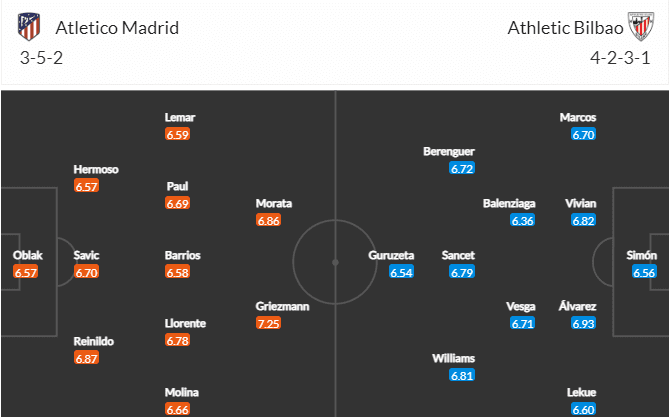The height and width of the screenshot is (417, 669).
Task: Click Balenziaga's 6.36 rating badge
Action: click(523, 221)
